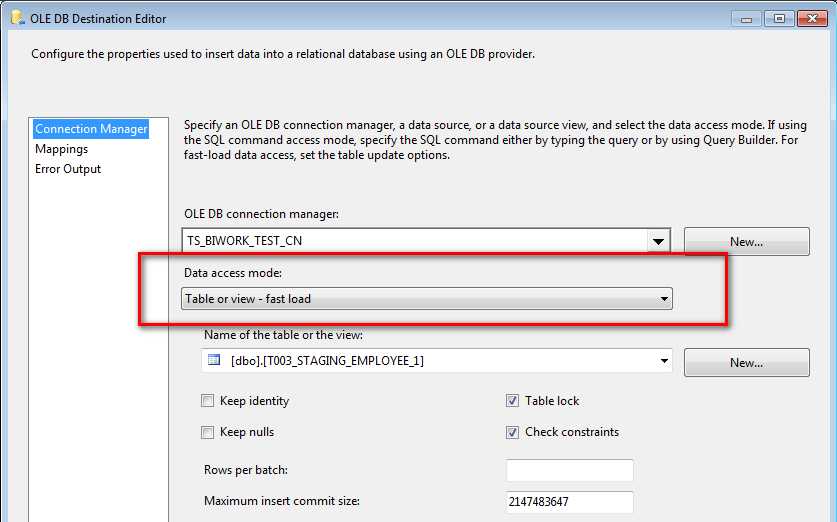Uncheck the Table lock option
The width and height of the screenshot is (837, 522).
513,401
